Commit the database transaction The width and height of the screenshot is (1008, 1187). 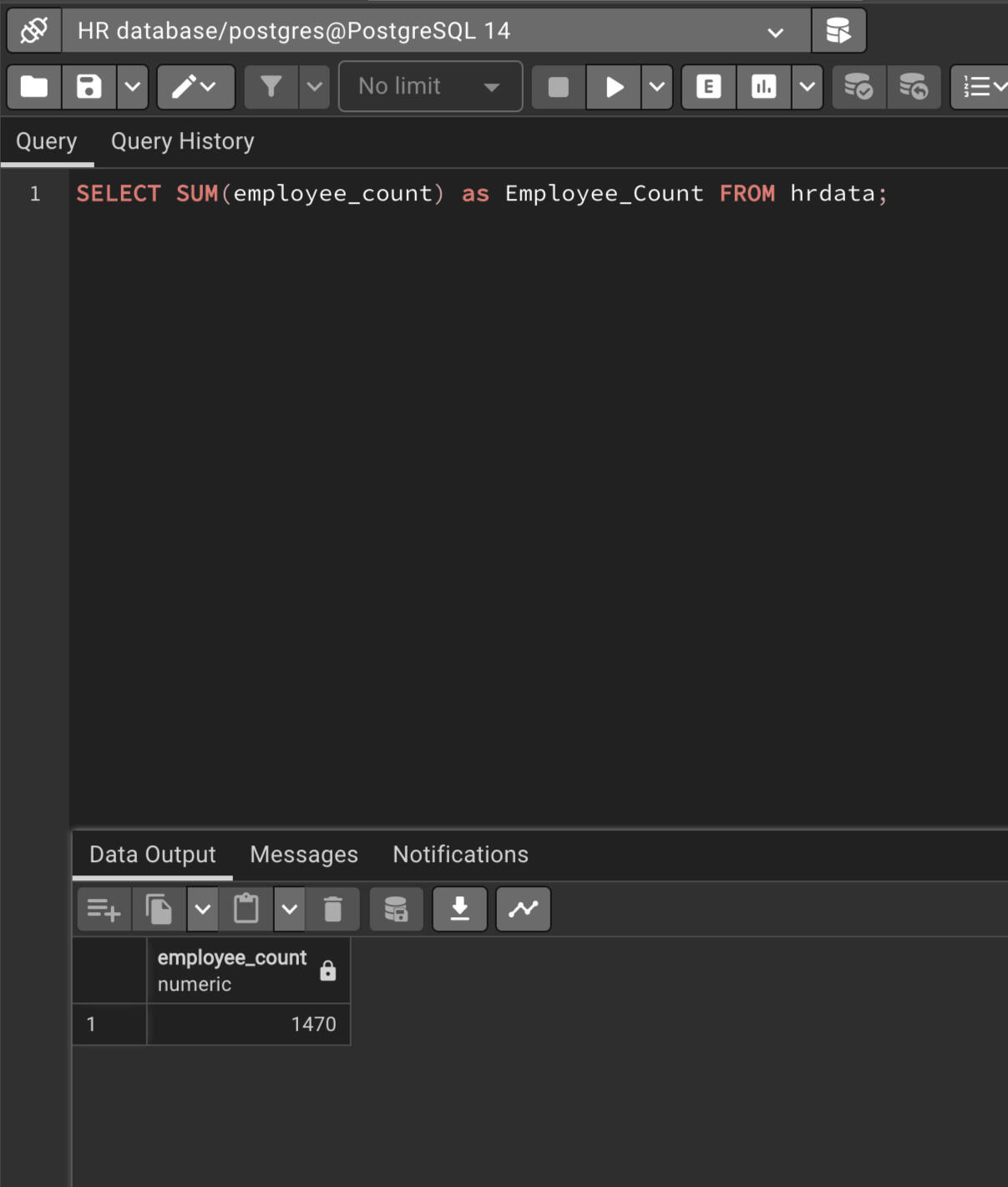click(x=859, y=87)
